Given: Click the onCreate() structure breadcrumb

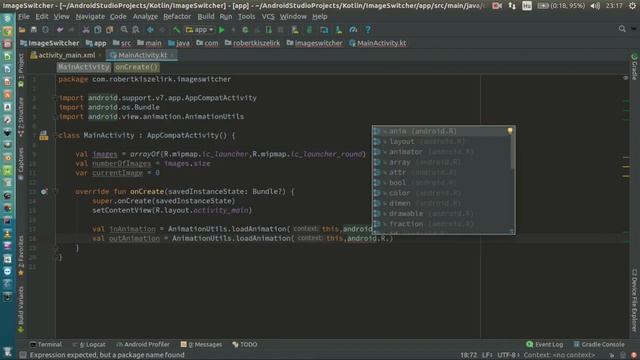Looking at the screenshot, I should point(136,67).
